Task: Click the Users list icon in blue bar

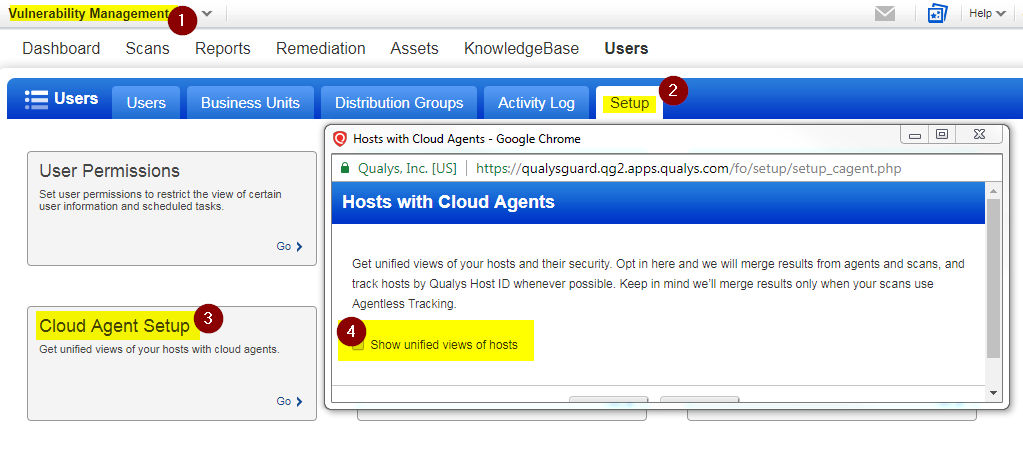Action: (x=36, y=99)
